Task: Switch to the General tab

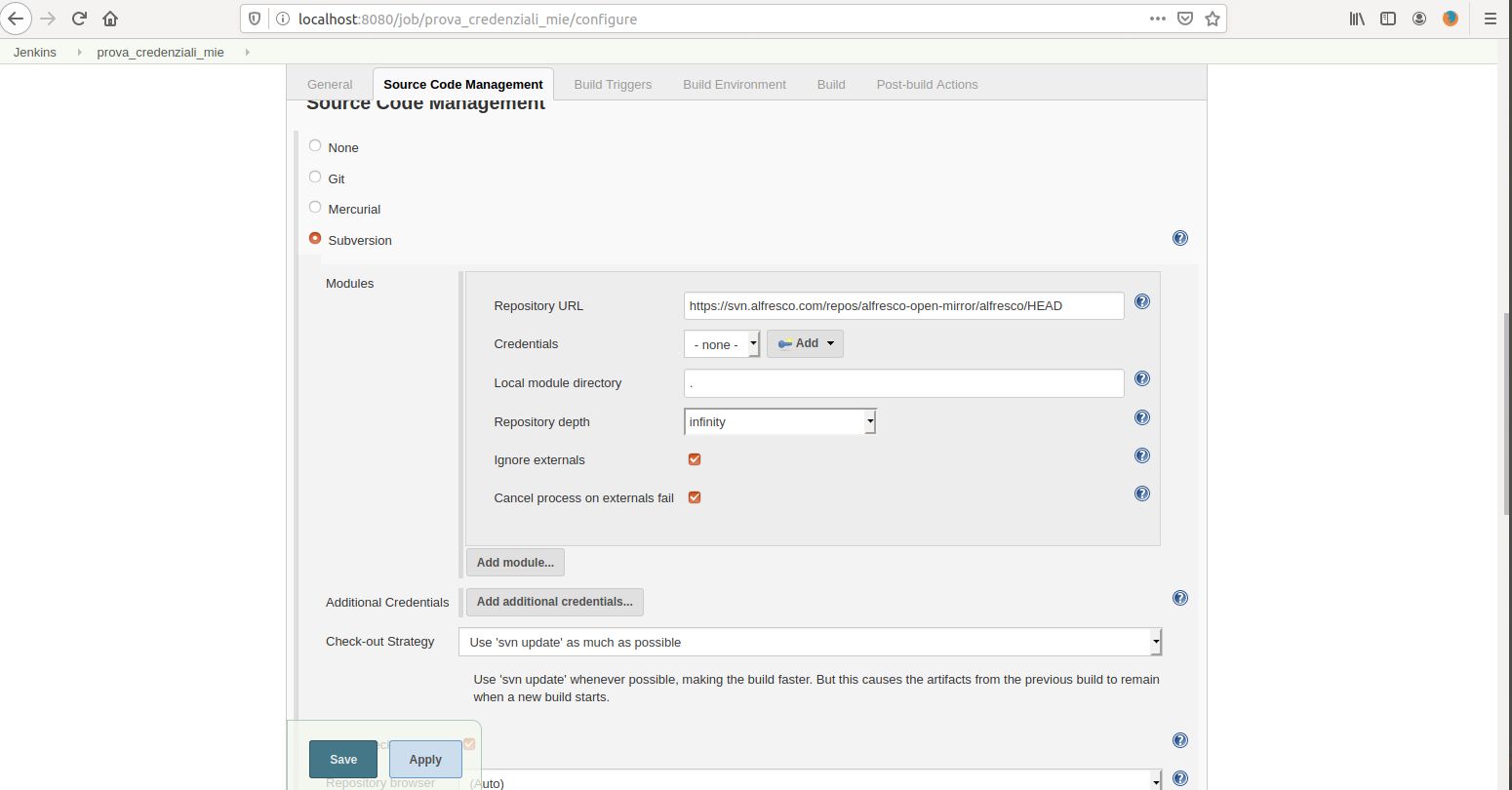Action: [330, 85]
